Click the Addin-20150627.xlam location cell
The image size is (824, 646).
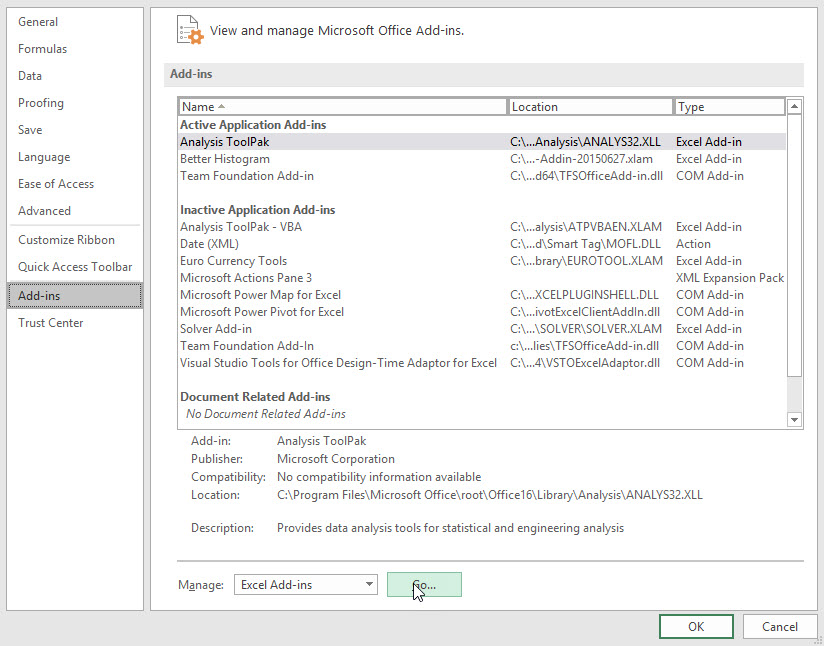point(581,159)
